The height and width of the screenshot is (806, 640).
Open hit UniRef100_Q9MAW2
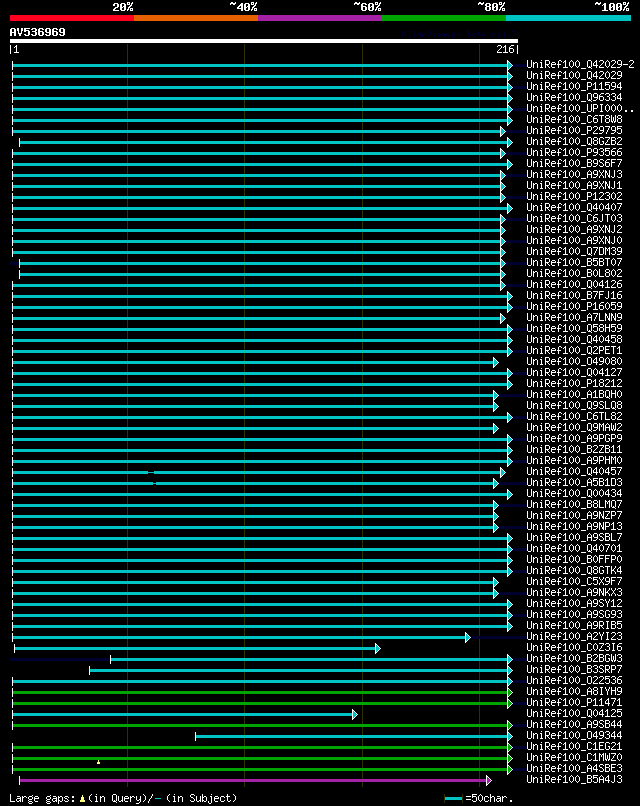[574, 427]
